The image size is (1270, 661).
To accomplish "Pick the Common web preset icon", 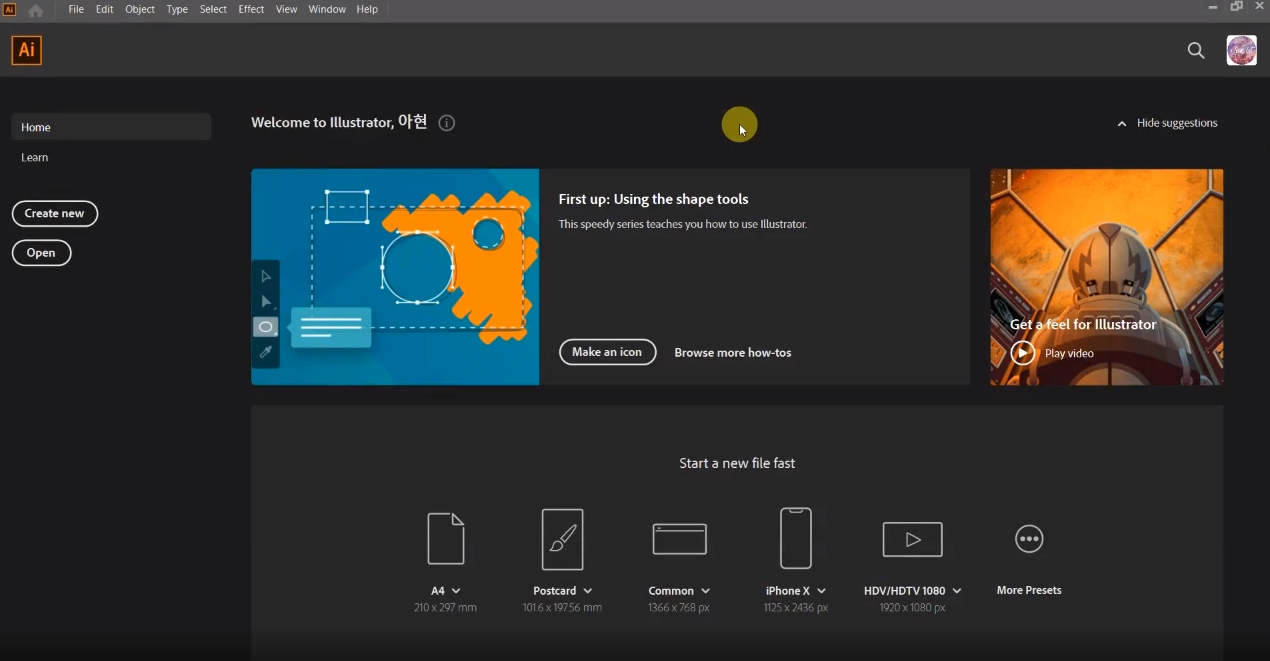I will (679, 539).
